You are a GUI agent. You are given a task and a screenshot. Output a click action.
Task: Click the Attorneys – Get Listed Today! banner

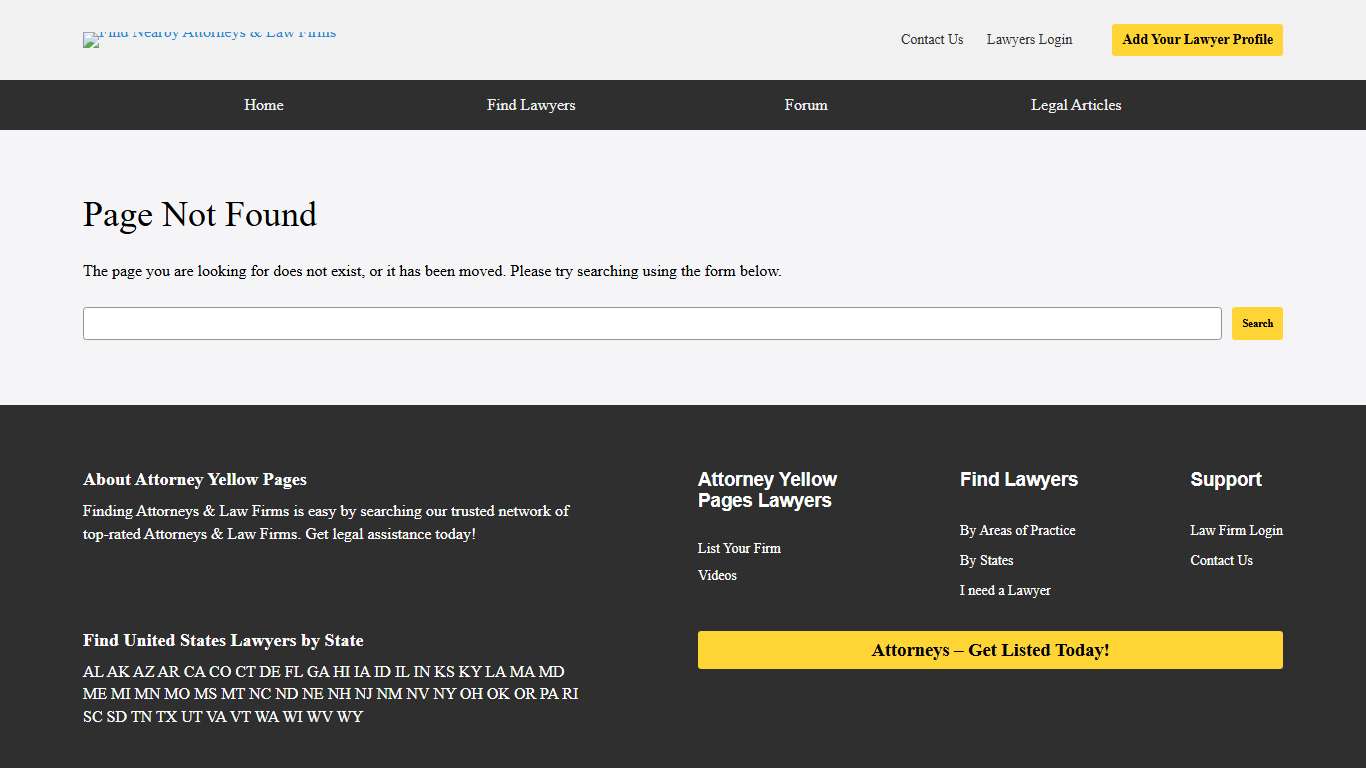tap(990, 650)
